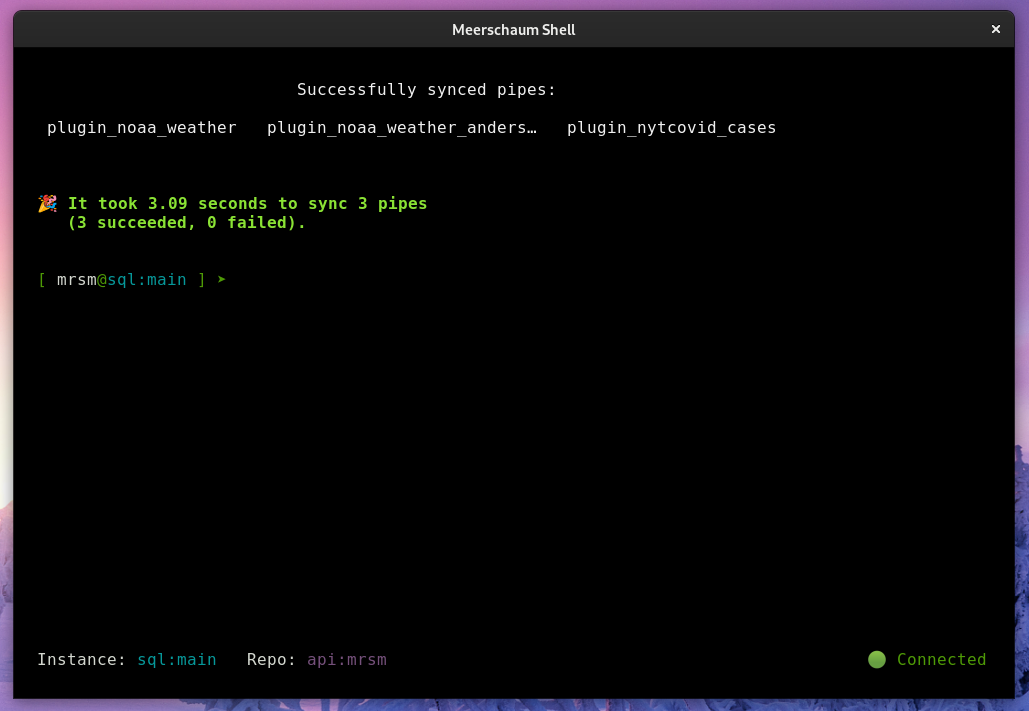Focus the command input after the prompt
1029x711 pixels.
[610, 280]
